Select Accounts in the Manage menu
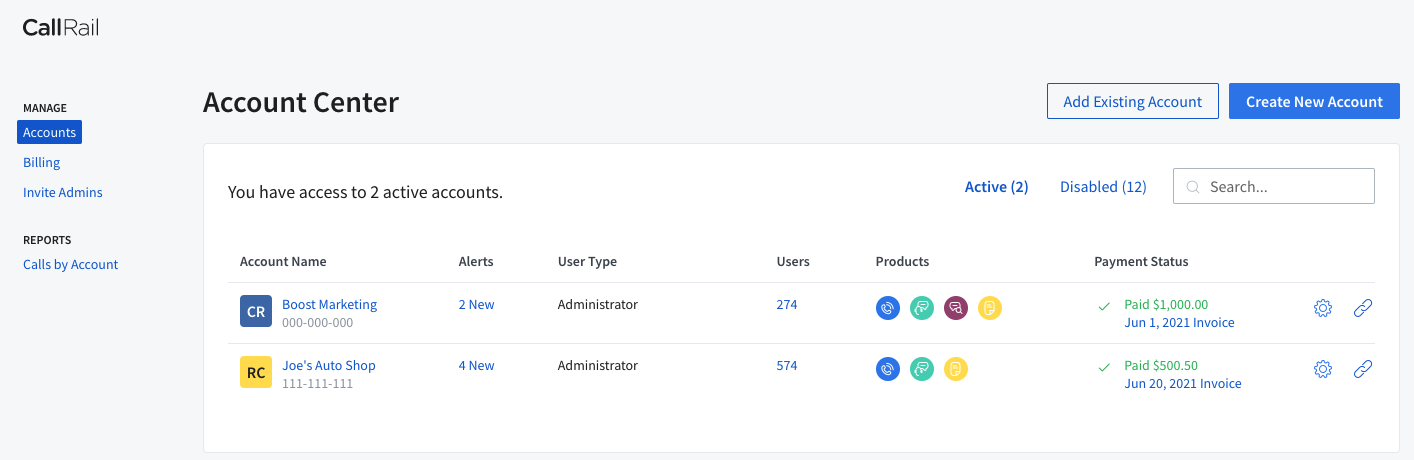 pyautogui.click(x=49, y=132)
